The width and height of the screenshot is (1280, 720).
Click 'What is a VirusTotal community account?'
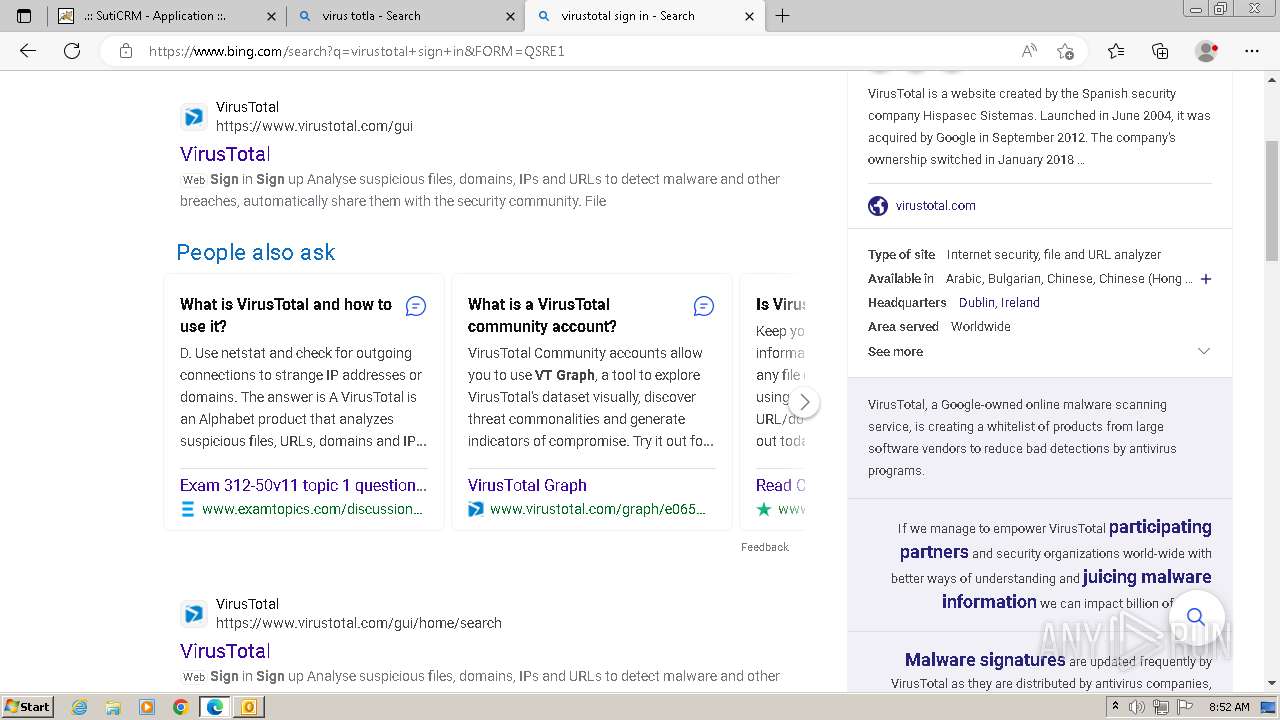pos(542,315)
